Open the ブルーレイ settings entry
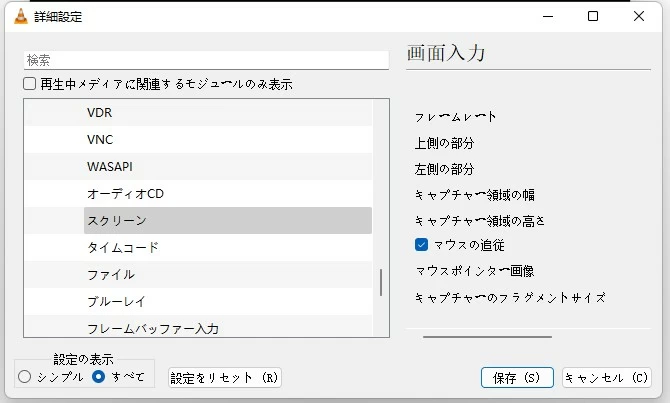This screenshot has width=670, height=403. pos(116,301)
